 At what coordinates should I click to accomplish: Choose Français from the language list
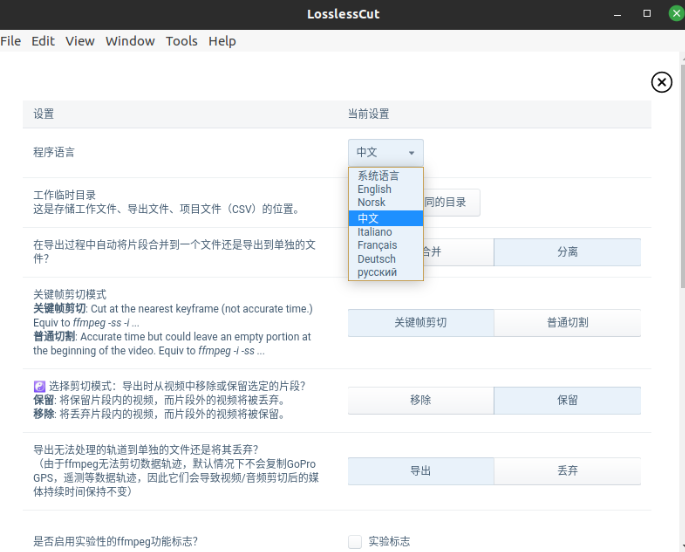point(386,245)
